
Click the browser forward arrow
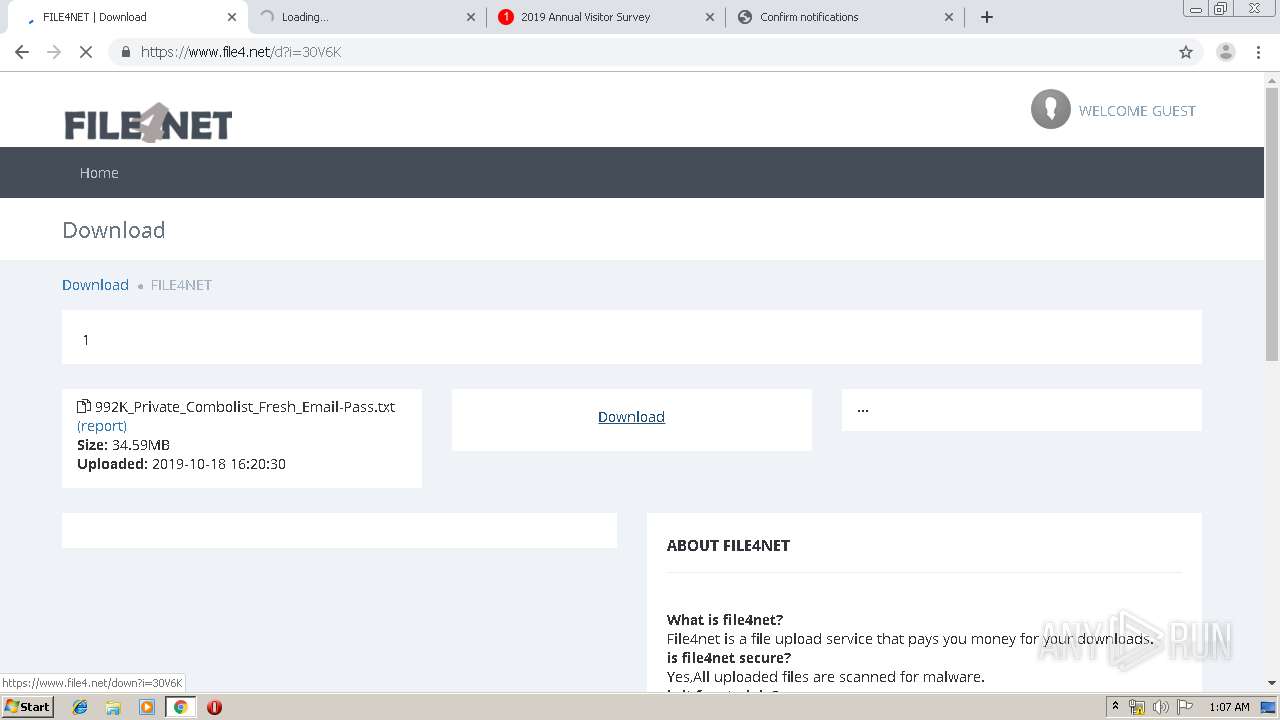(54, 52)
